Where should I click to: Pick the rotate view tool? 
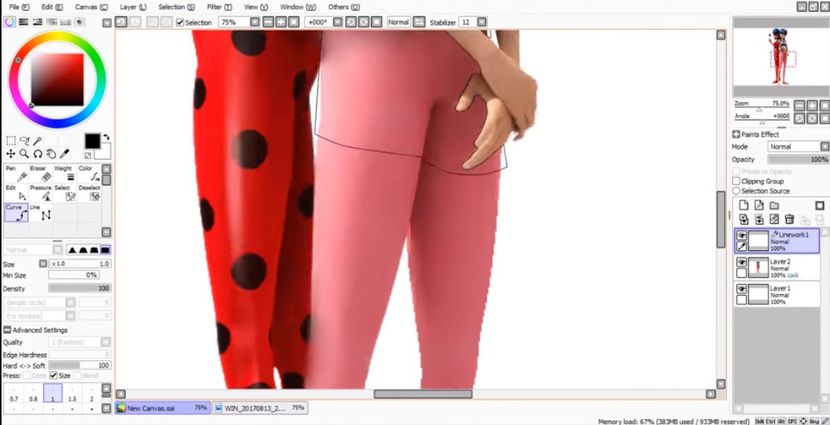pyautogui.click(x=38, y=154)
